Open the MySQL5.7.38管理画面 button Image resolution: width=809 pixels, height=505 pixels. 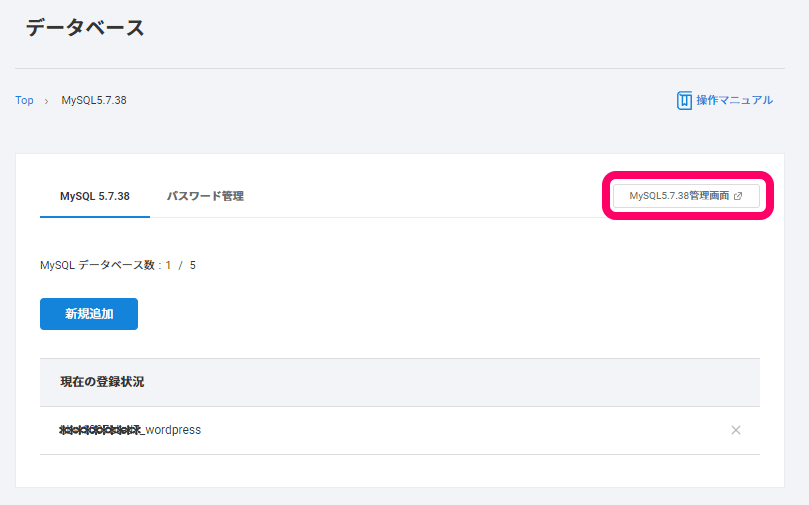point(679,196)
